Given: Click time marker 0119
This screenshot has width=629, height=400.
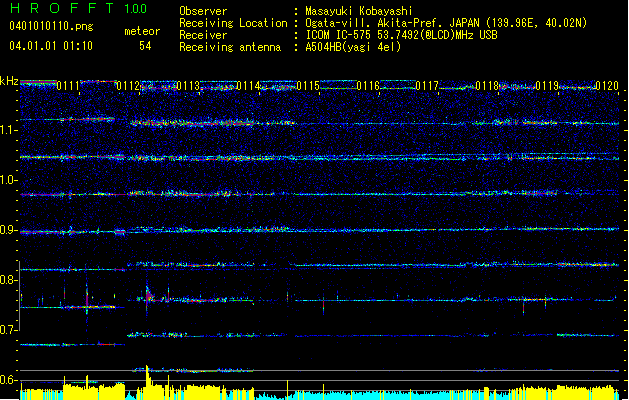Looking at the screenshot, I should (547, 86).
